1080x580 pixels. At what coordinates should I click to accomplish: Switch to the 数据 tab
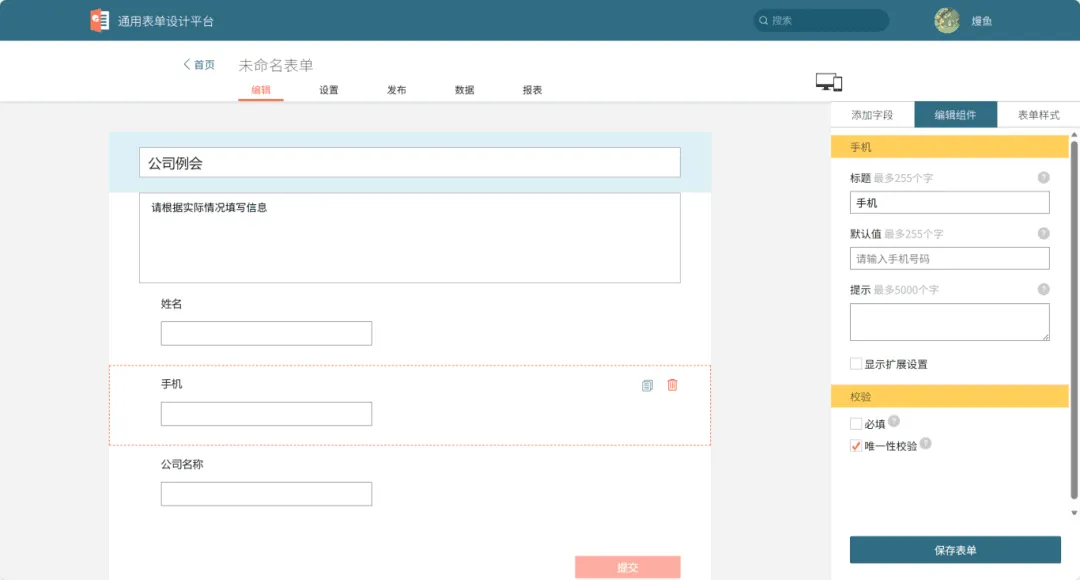[464, 90]
